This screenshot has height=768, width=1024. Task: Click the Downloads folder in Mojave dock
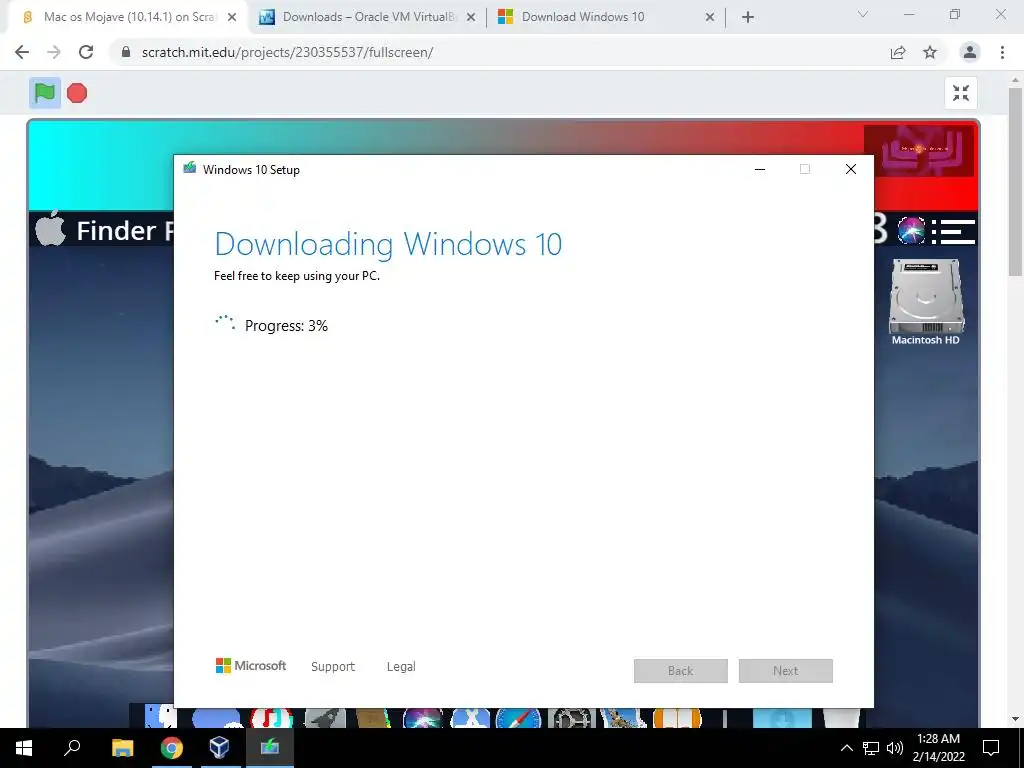[782, 718]
